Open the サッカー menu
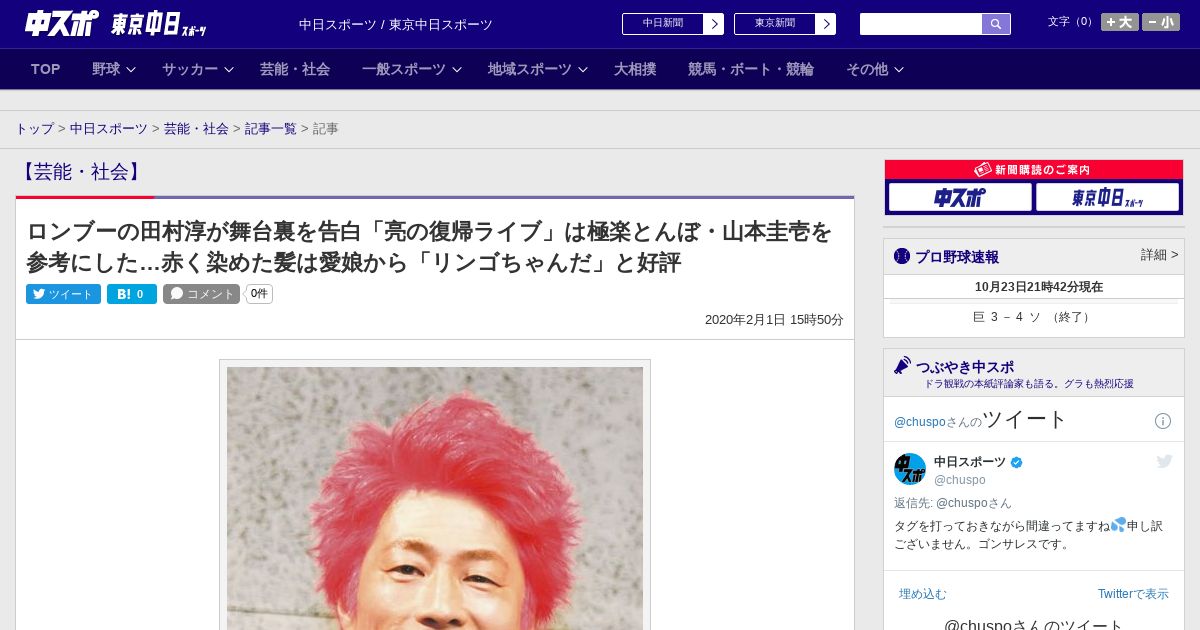Viewport: 1200px width, 630px height. coord(190,69)
